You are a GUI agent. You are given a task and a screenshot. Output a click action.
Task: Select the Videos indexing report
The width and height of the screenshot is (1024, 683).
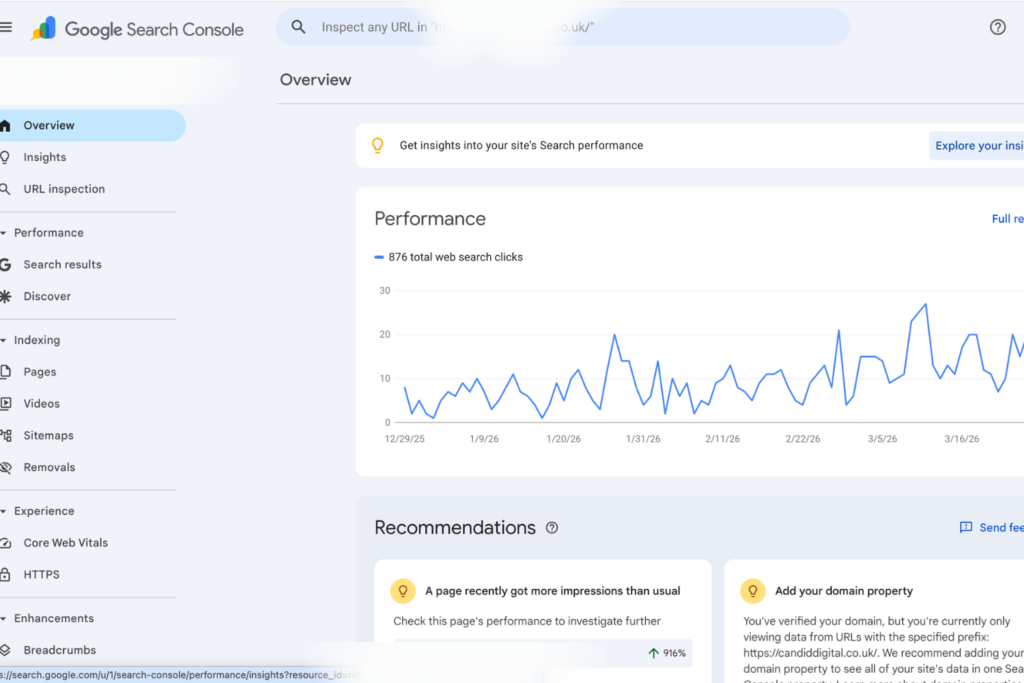[43, 403]
